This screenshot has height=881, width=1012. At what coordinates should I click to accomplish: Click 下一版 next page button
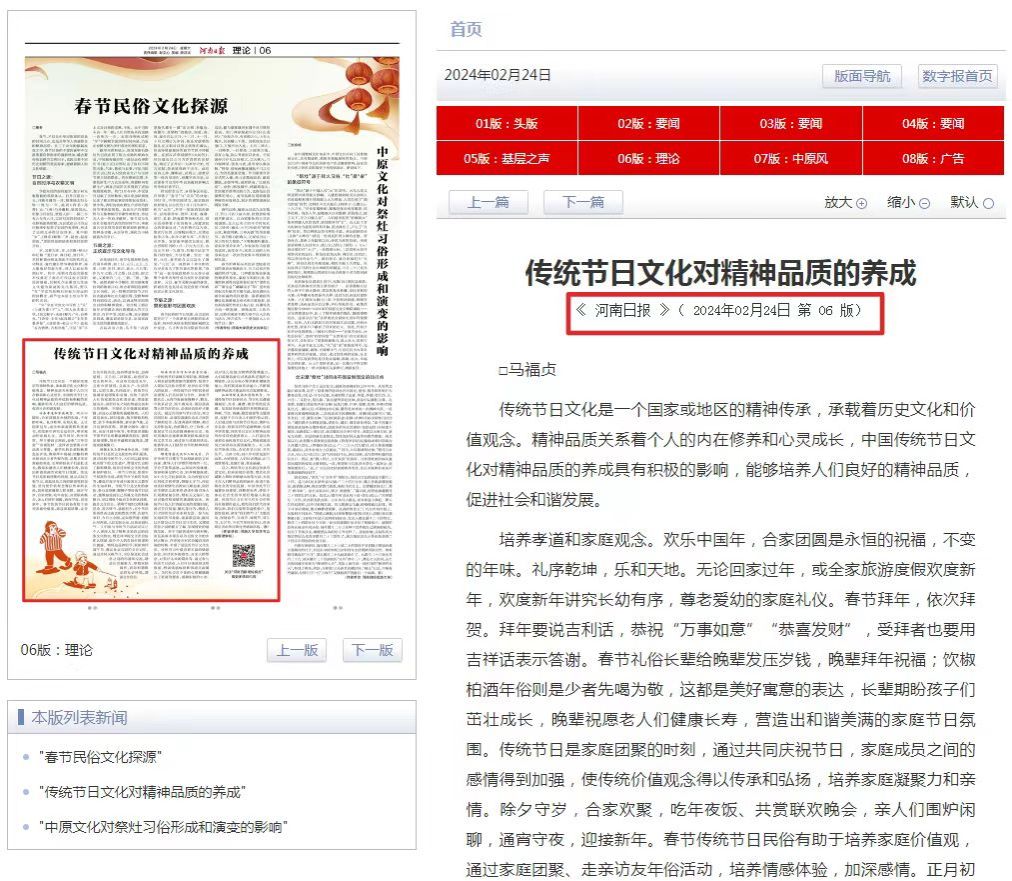(x=373, y=650)
